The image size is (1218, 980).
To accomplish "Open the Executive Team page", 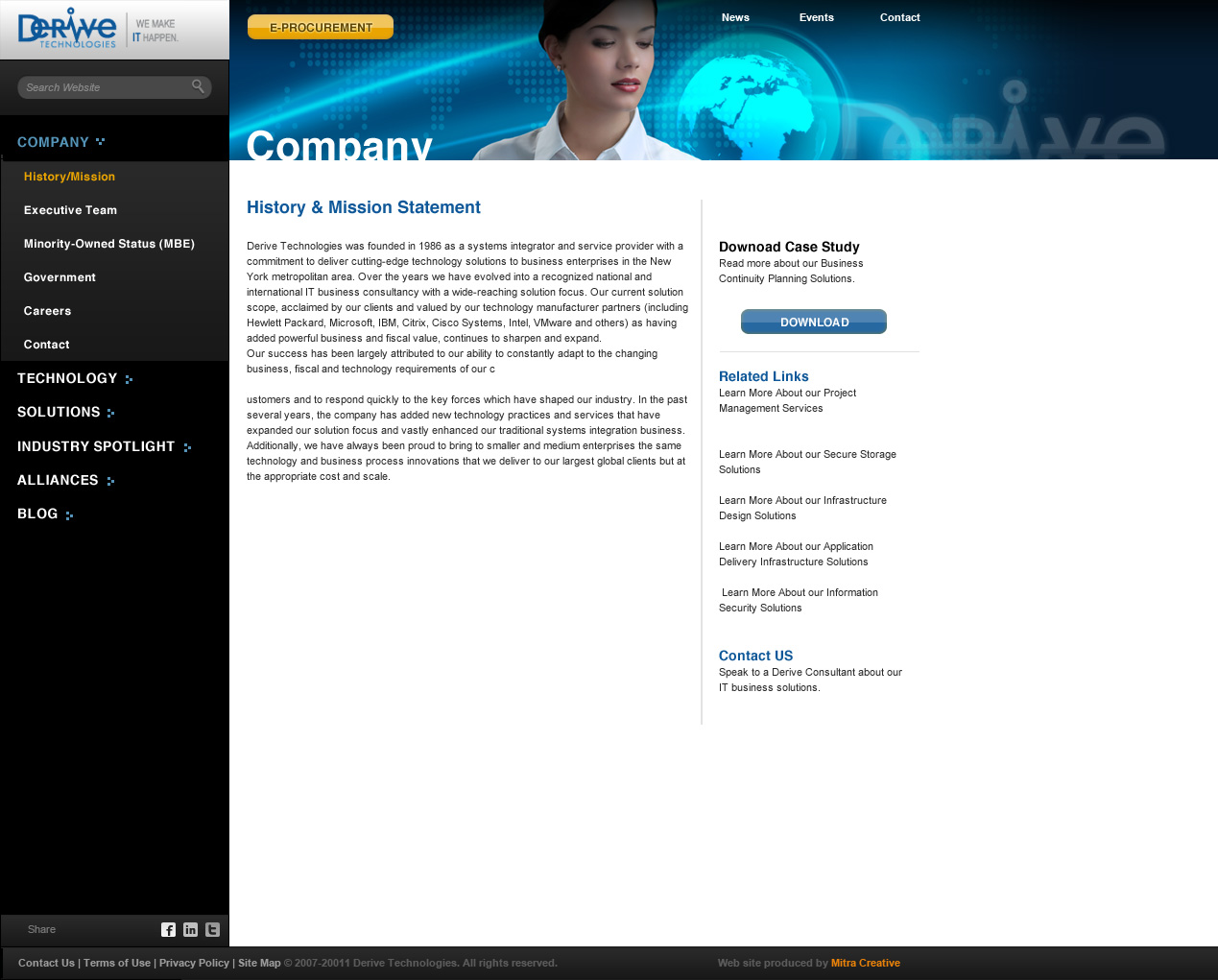I will point(70,210).
